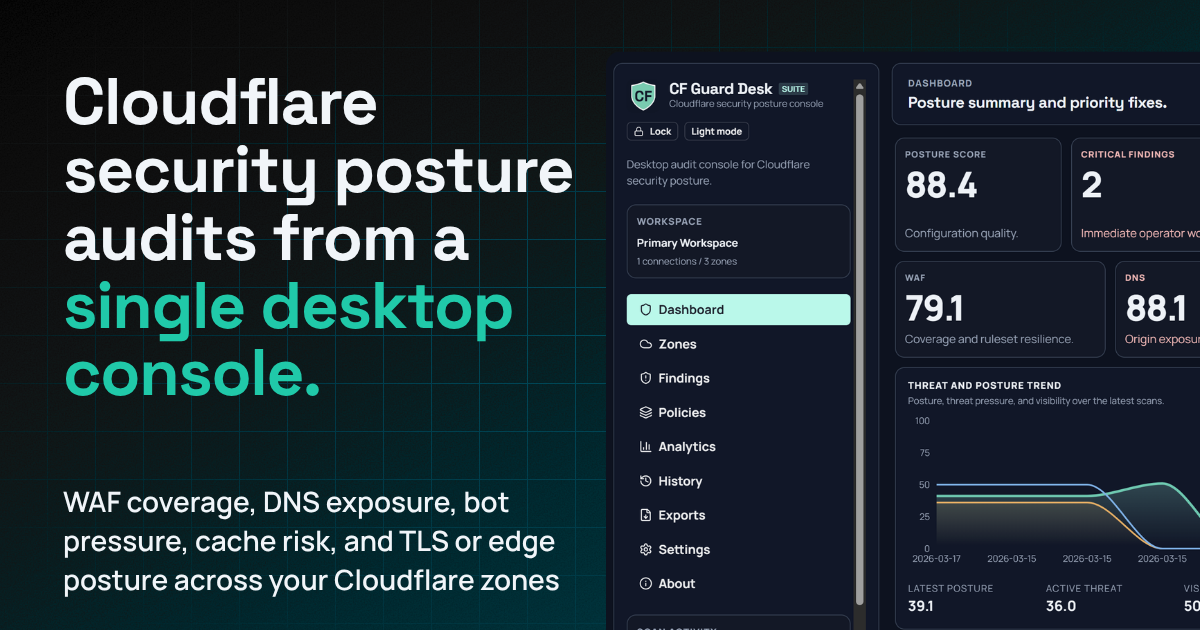The image size is (1200, 630).
Task: Click the 88.4 posture score value
Action: point(941,185)
